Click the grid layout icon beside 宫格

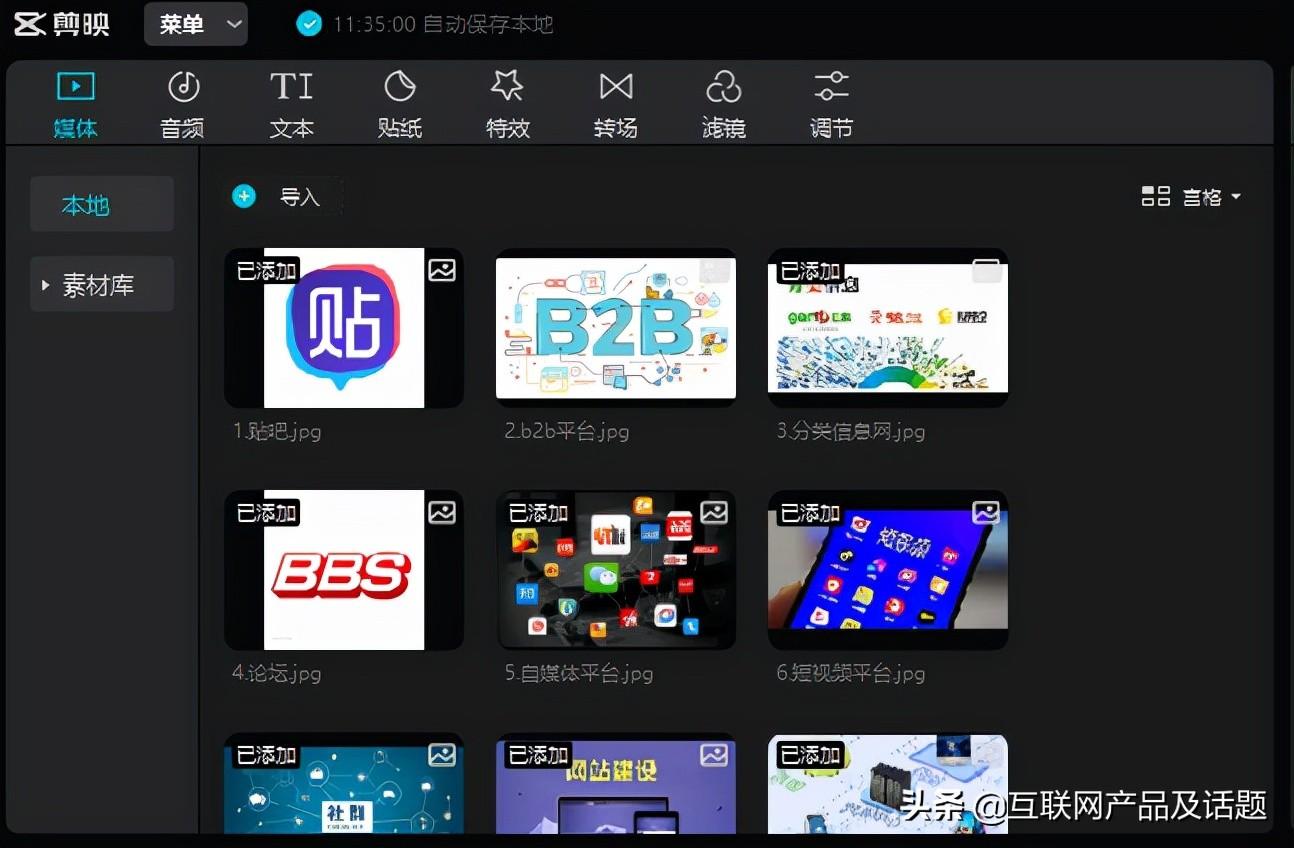(x=1156, y=196)
